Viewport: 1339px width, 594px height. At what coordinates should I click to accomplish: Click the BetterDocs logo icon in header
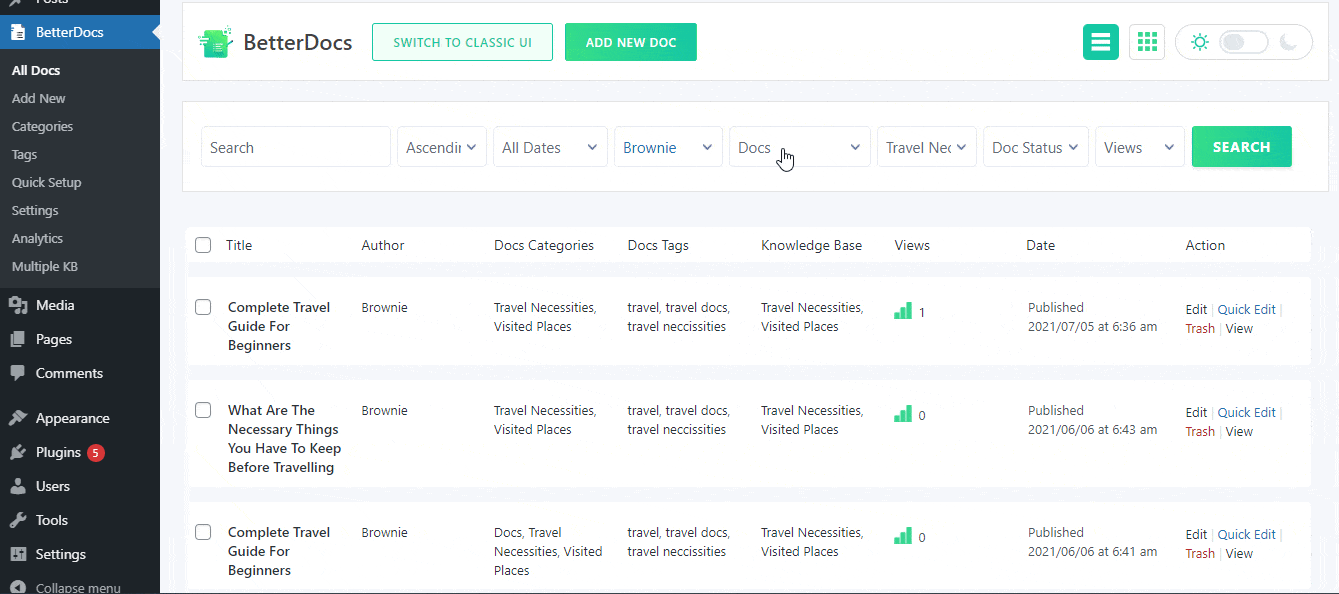tap(216, 43)
